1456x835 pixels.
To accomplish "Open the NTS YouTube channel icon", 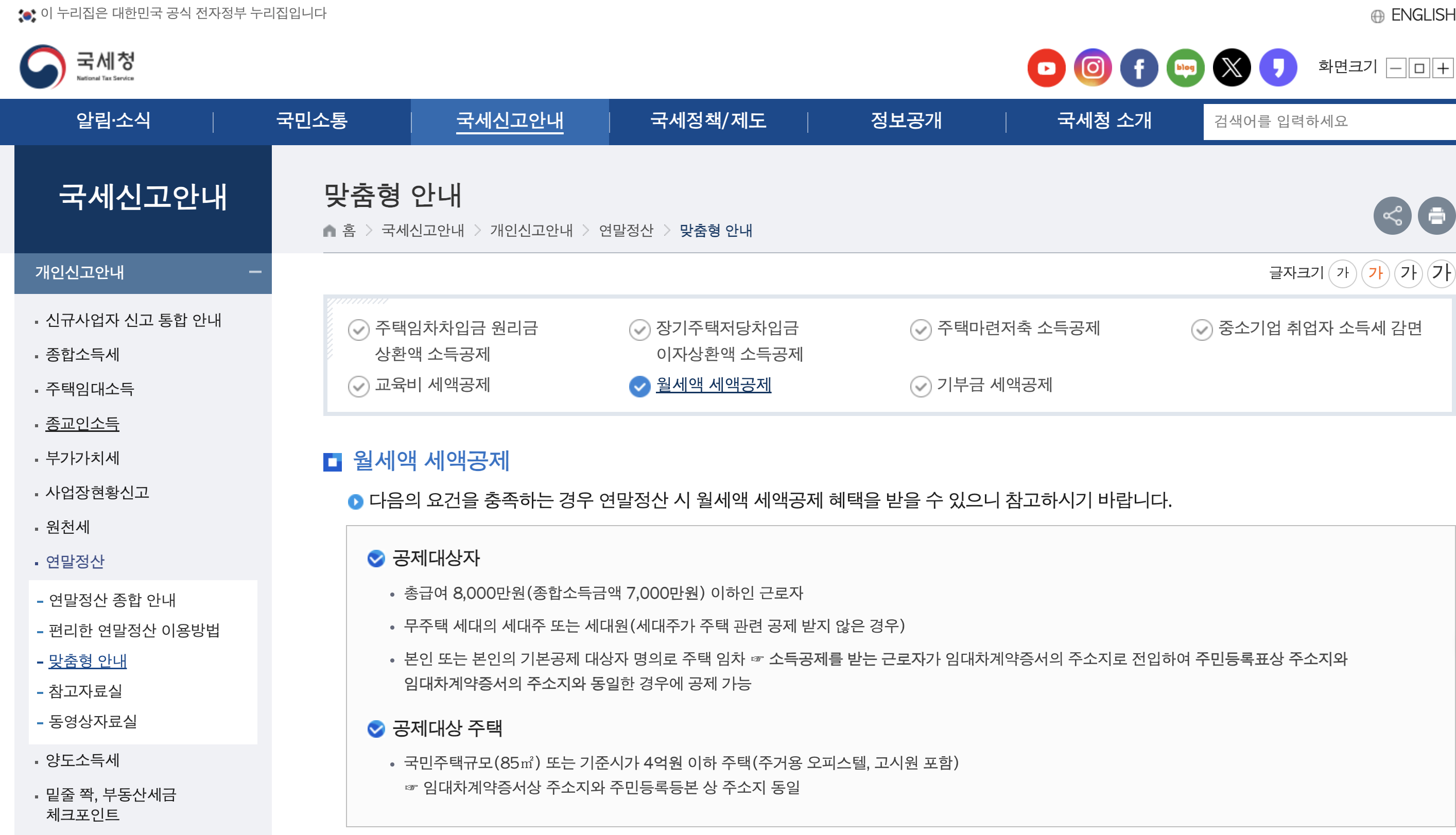I will [x=1046, y=67].
